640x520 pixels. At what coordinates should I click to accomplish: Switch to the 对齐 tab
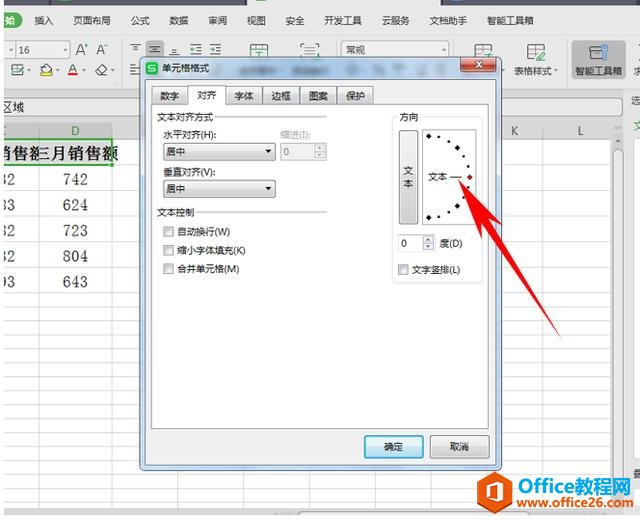[x=207, y=95]
